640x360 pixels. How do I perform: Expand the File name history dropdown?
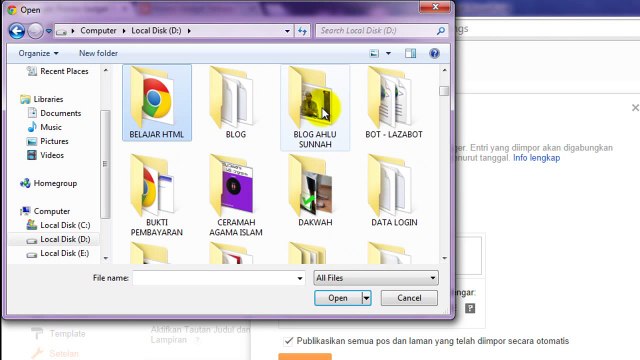click(300, 278)
